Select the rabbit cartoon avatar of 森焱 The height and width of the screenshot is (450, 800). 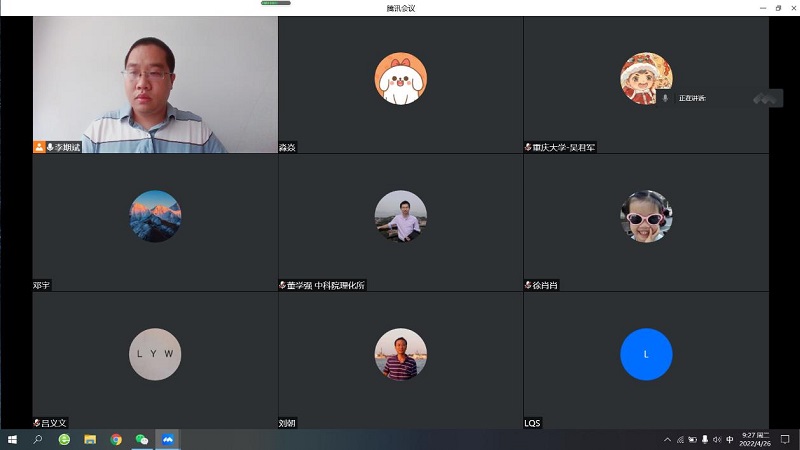point(401,78)
